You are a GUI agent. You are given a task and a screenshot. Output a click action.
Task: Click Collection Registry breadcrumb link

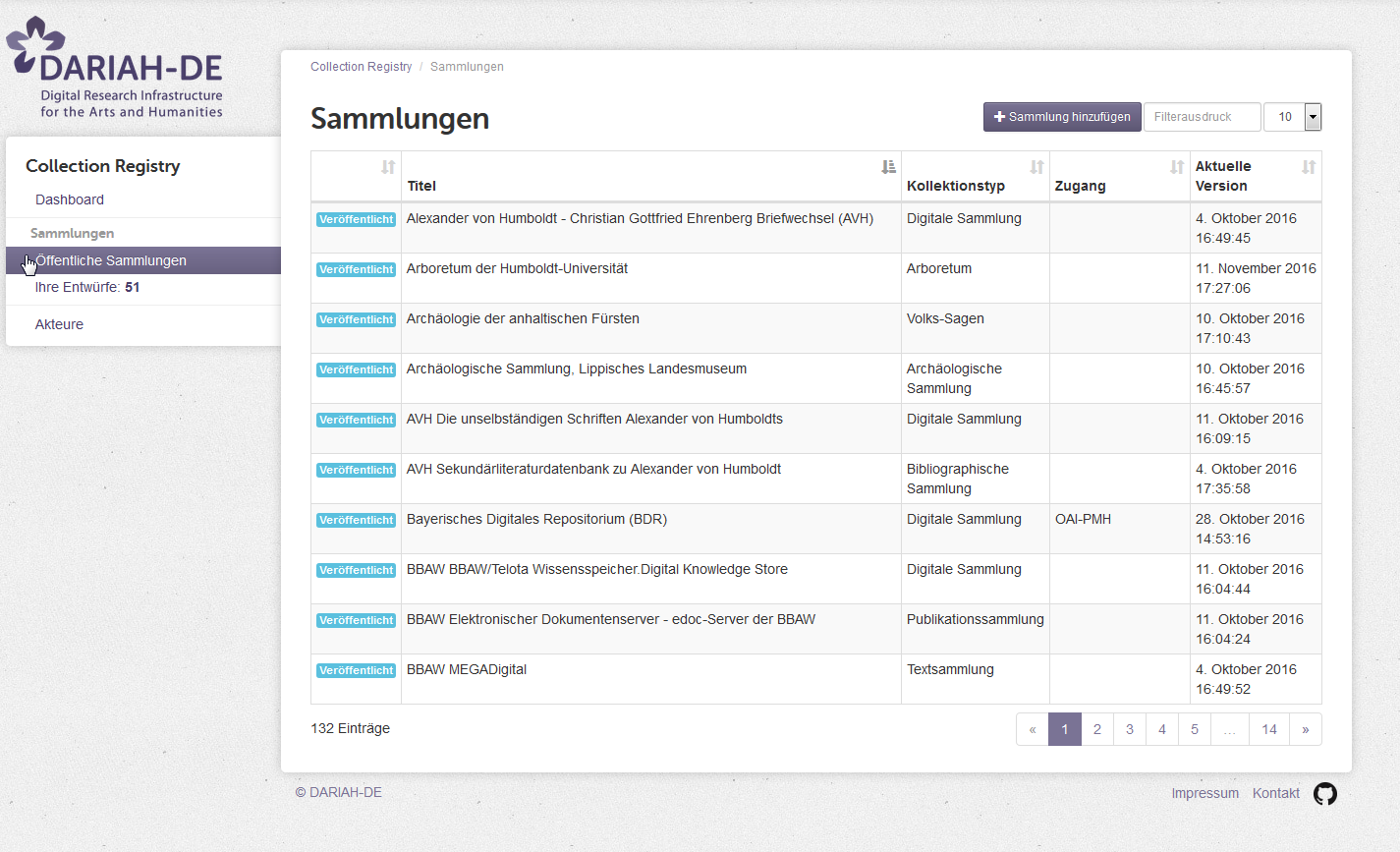(x=361, y=67)
